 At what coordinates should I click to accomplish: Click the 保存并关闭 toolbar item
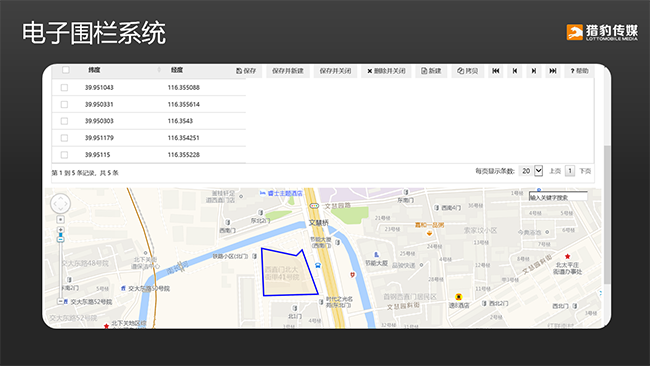(x=335, y=71)
